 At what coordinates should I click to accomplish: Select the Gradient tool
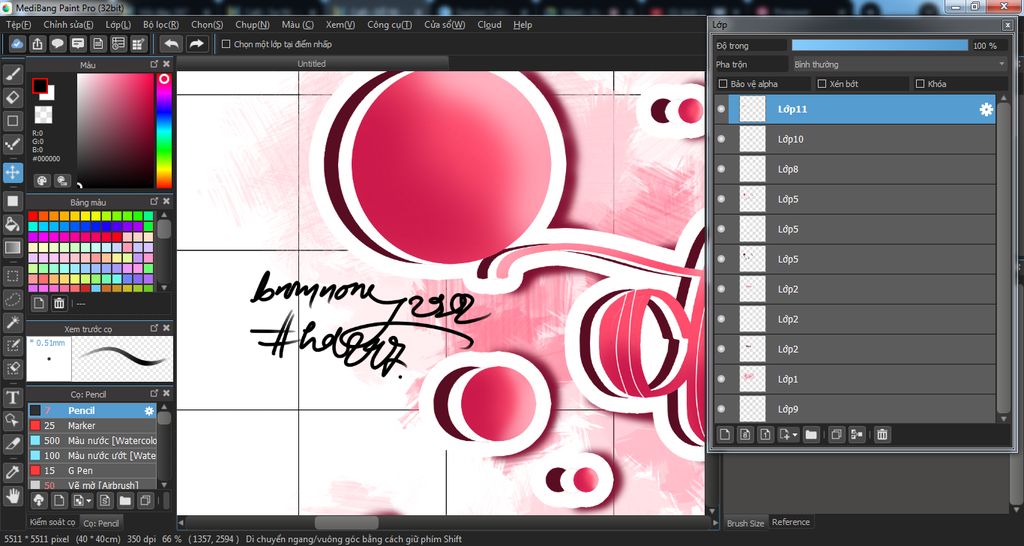point(12,248)
